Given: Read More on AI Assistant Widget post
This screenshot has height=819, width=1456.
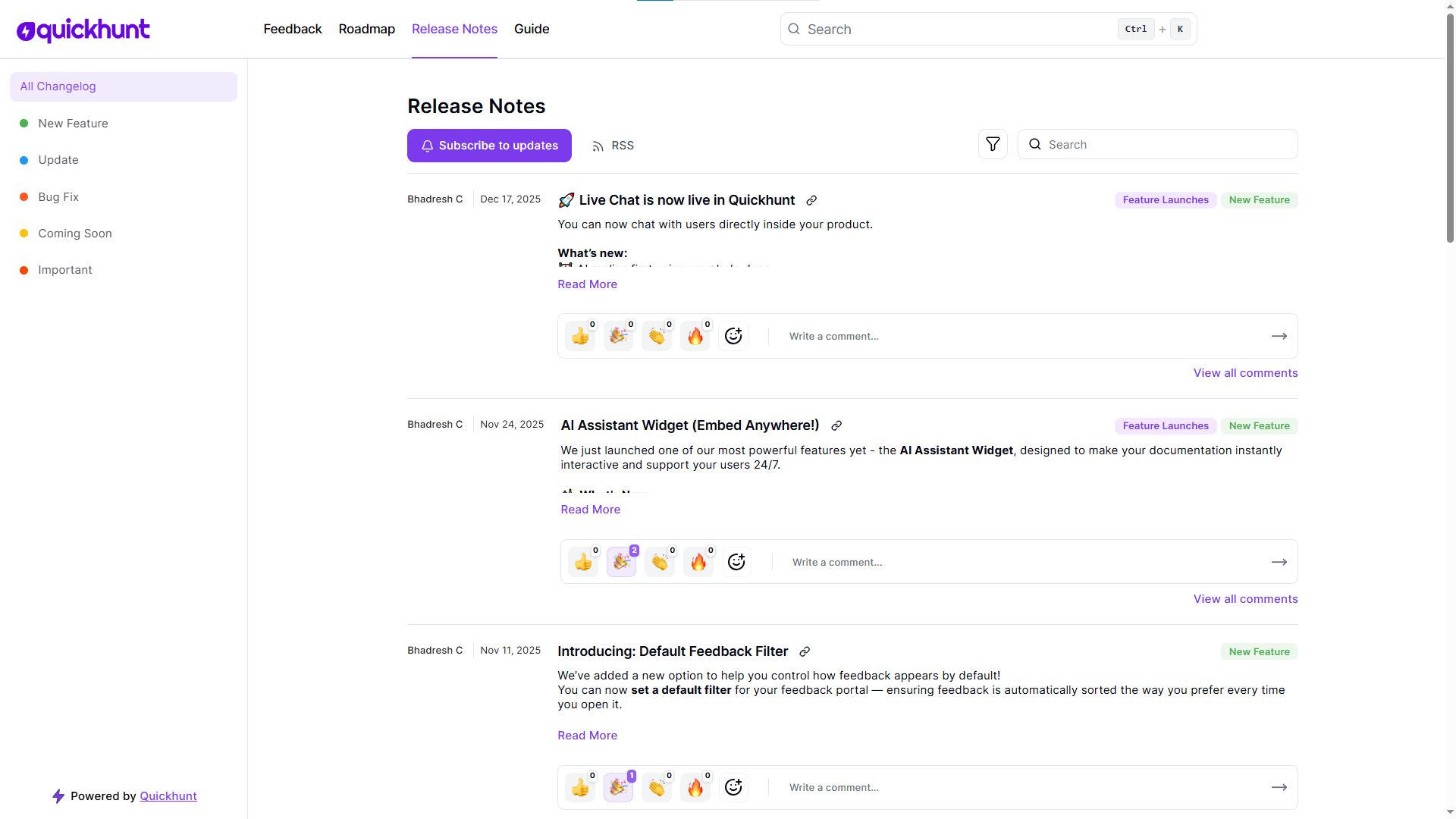Looking at the screenshot, I should pyautogui.click(x=590, y=510).
